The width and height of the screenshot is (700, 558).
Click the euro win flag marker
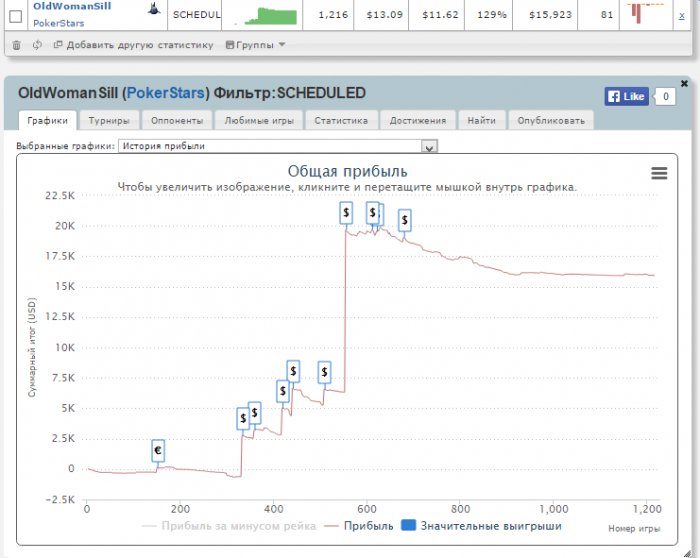tap(158, 451)
